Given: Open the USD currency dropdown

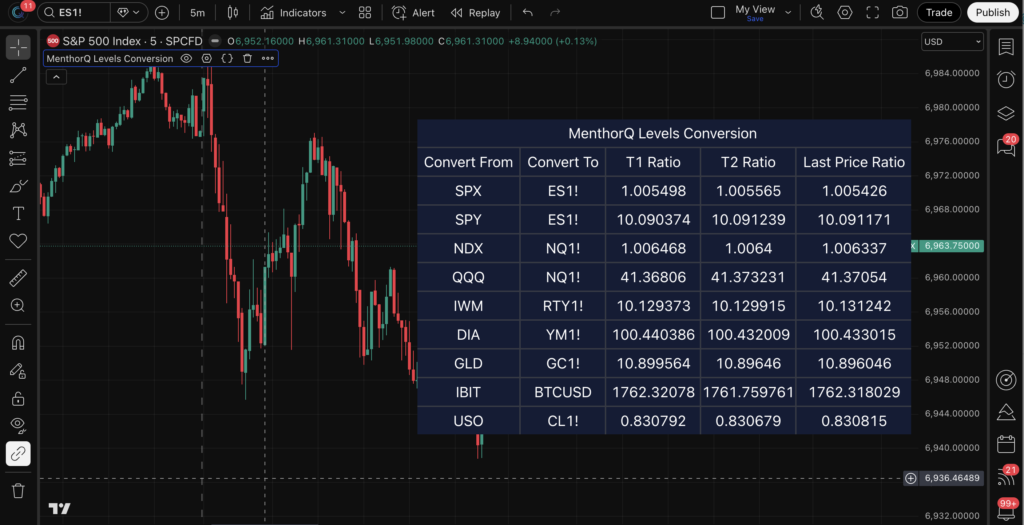Looking at the screenshot, I should (x=952, y=41).
